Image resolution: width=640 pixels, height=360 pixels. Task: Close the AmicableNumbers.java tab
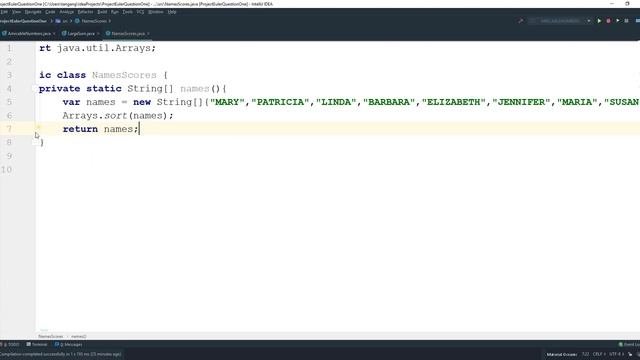coord(54,33)
